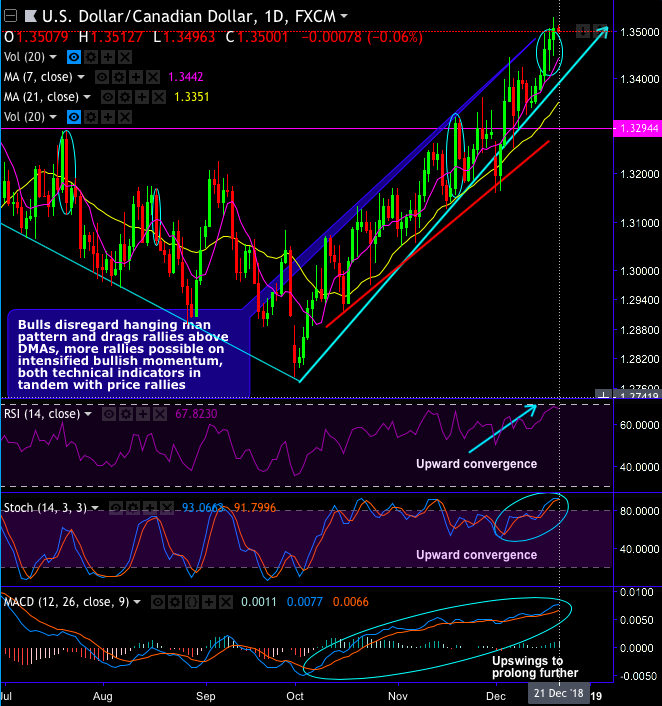Click the RSI (14, close) indicator label

[x=42, y=414]
